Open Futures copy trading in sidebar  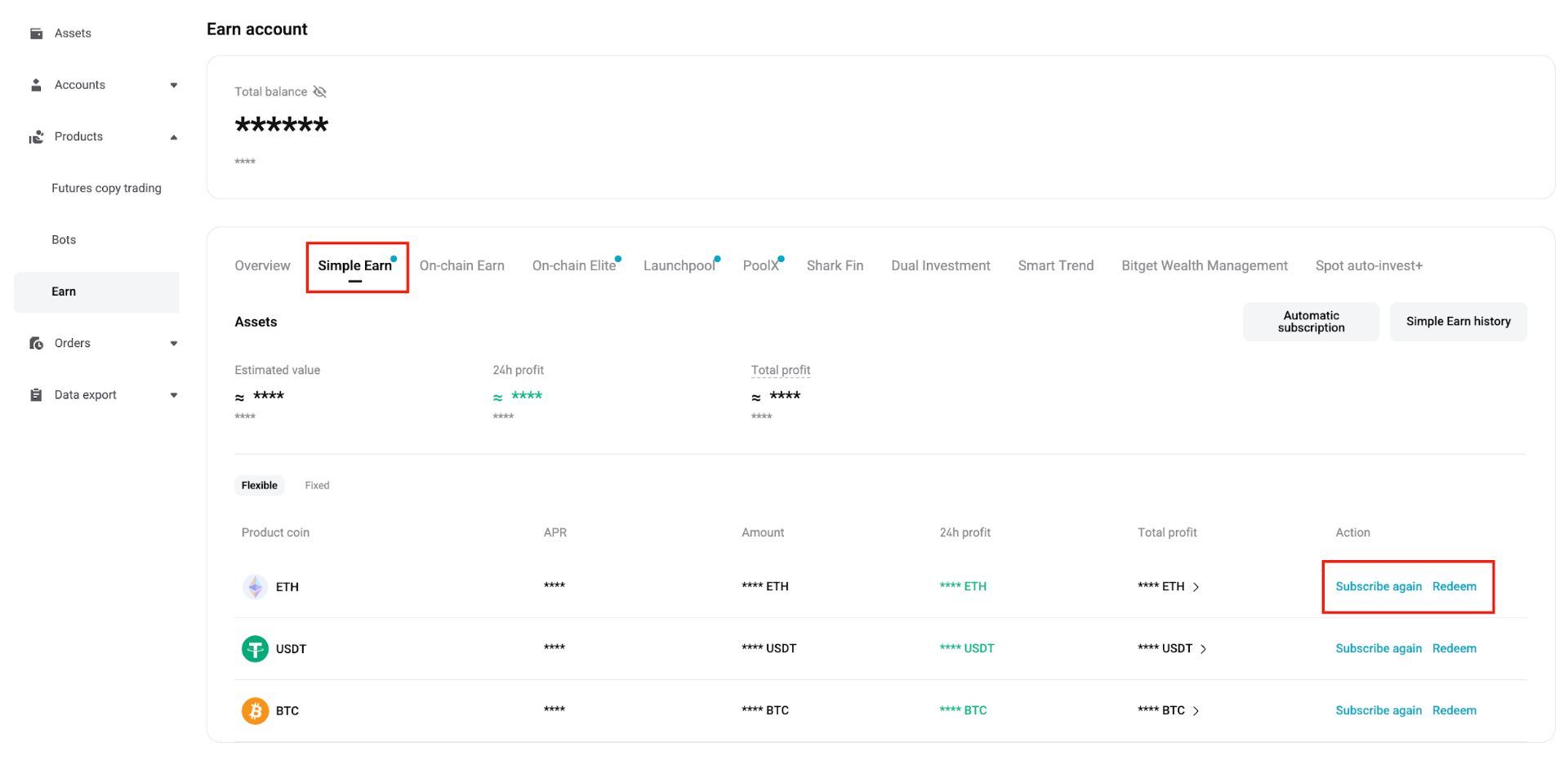(106, 188)
